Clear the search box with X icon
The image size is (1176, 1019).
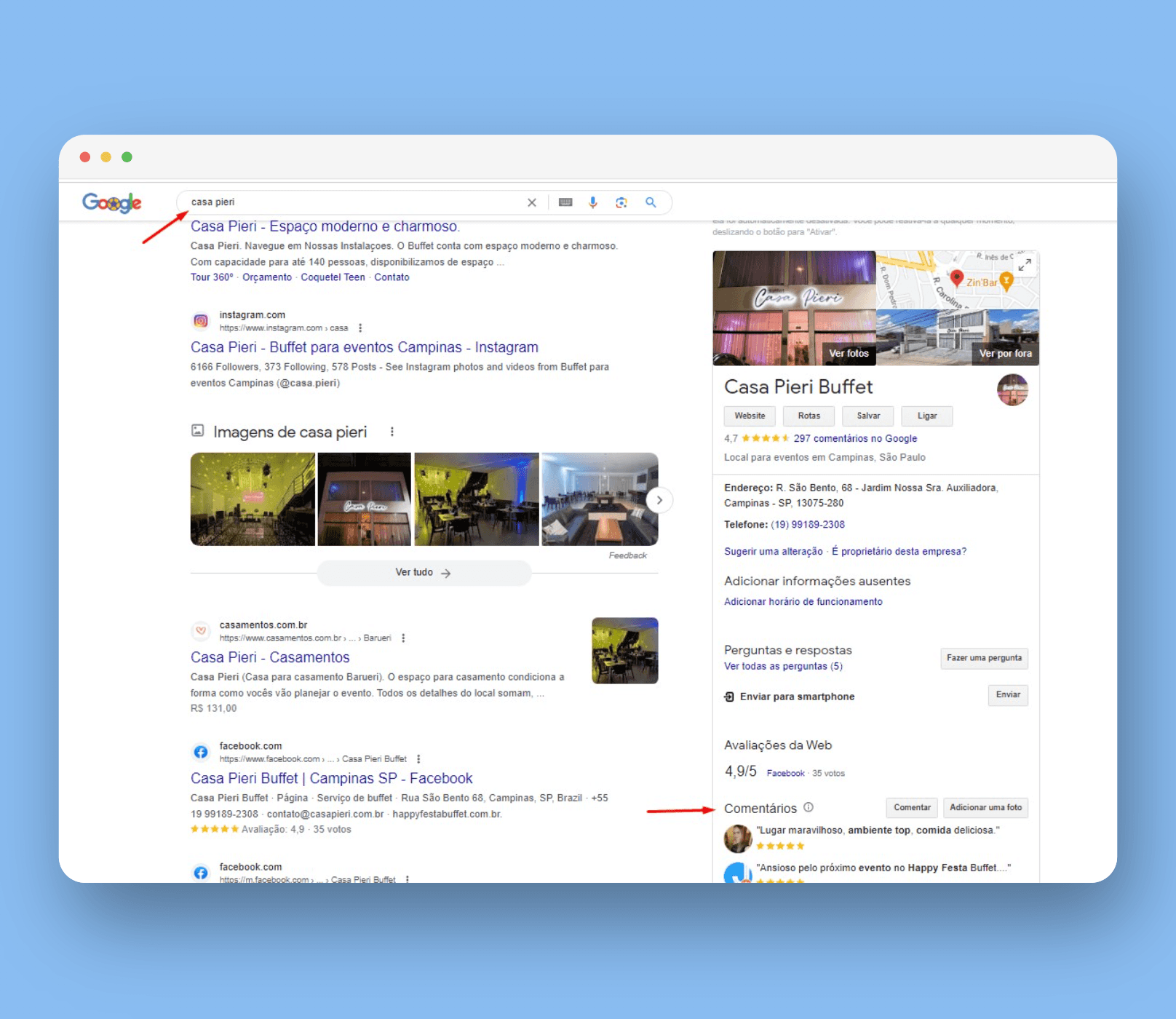tap(532, 202)
